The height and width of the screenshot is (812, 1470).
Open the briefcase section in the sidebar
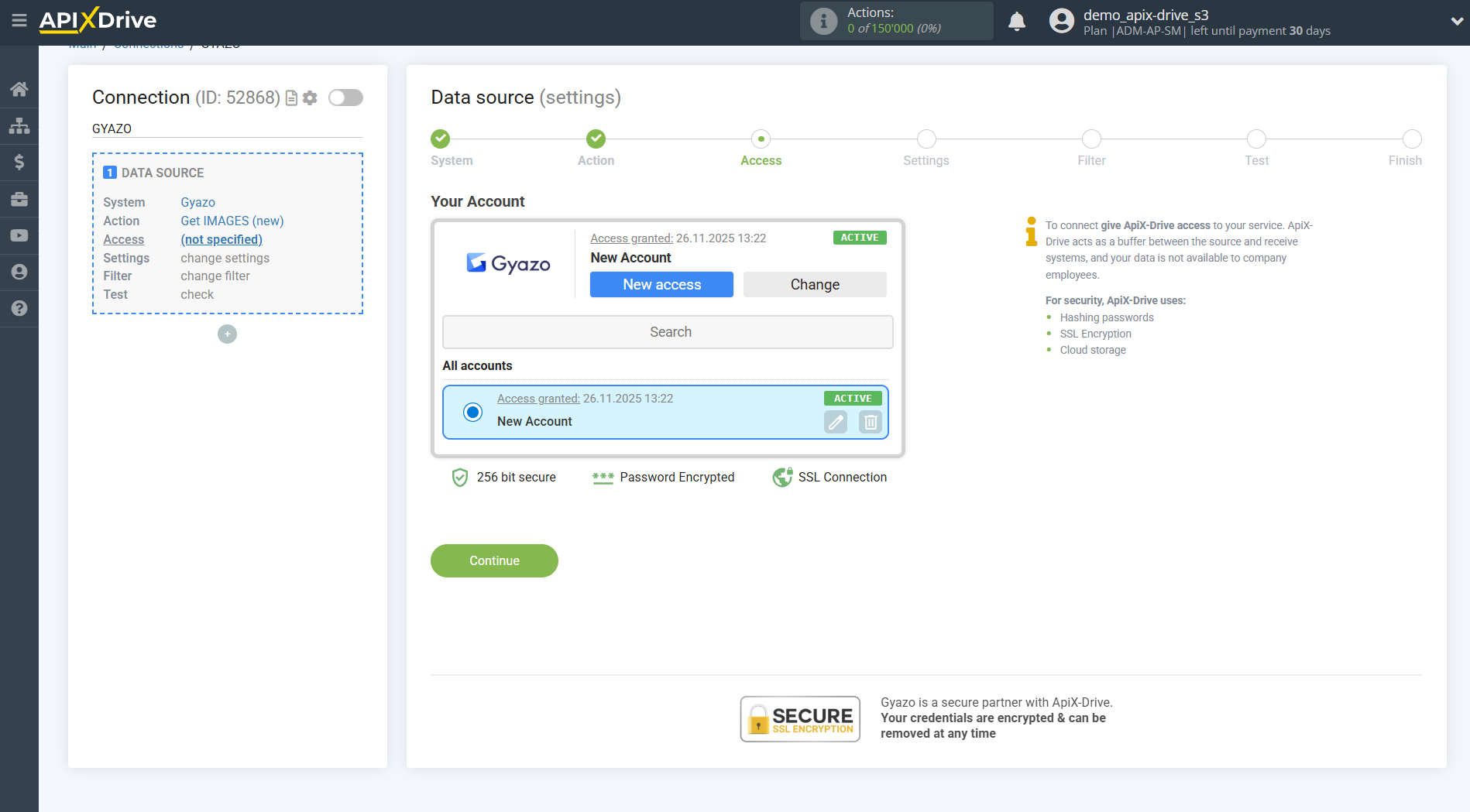tap(19, 199)
